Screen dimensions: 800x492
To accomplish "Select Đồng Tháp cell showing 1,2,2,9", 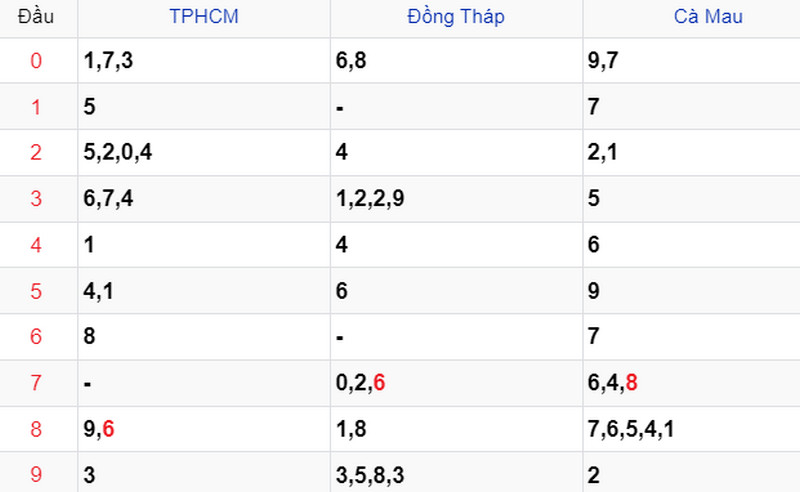I will pos(456,199).
